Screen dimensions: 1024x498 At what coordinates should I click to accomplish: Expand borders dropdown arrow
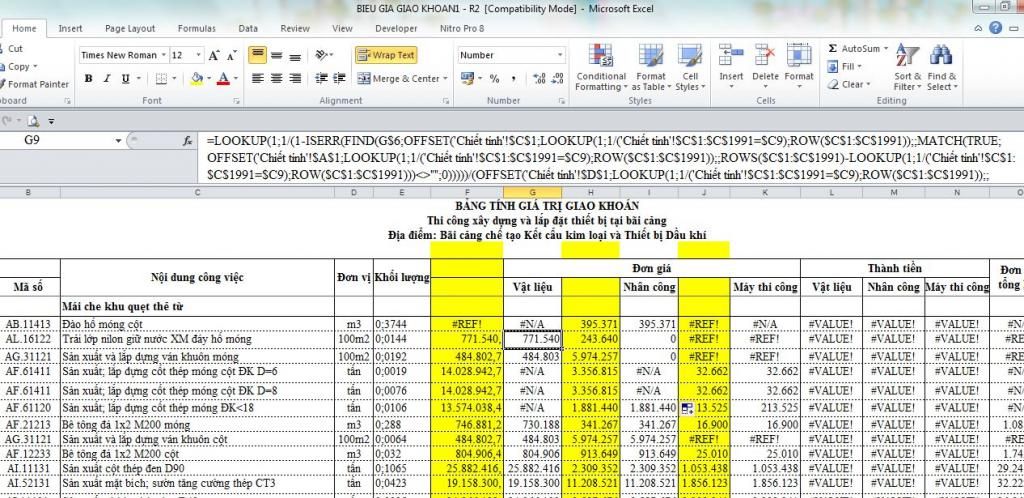point(174,78)
